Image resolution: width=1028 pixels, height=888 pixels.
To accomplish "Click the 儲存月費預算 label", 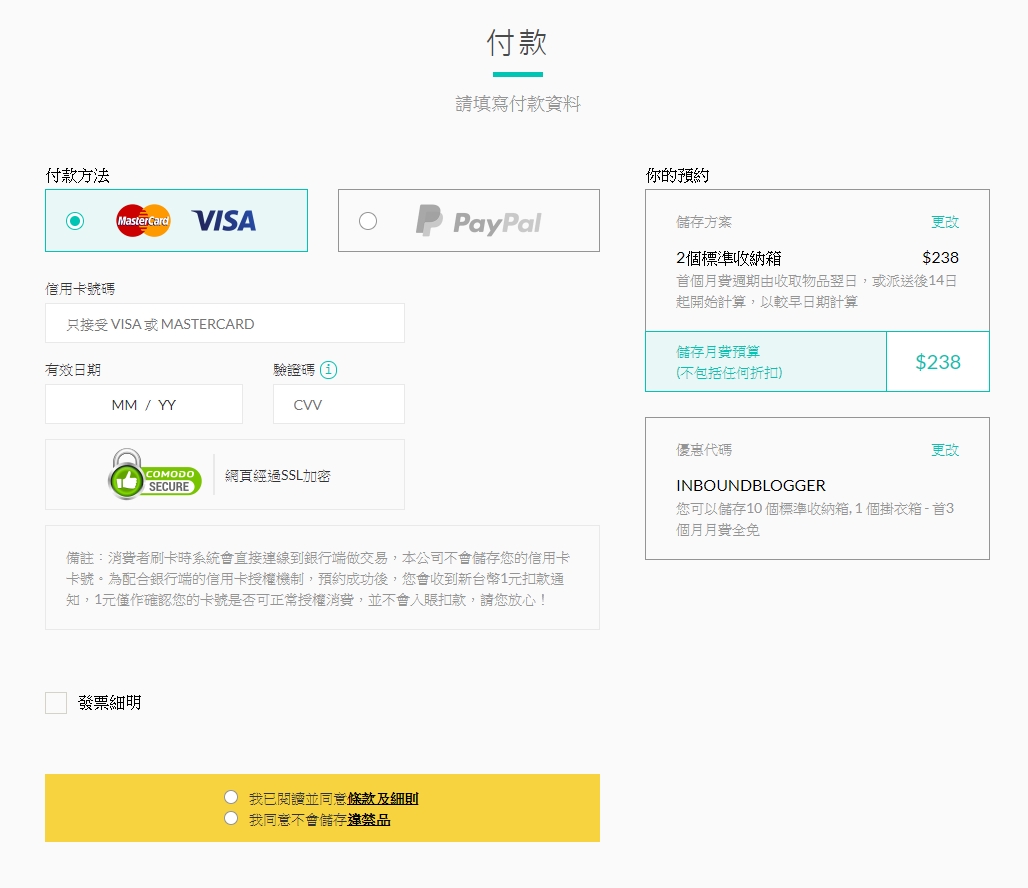I will tap(718, 352).
